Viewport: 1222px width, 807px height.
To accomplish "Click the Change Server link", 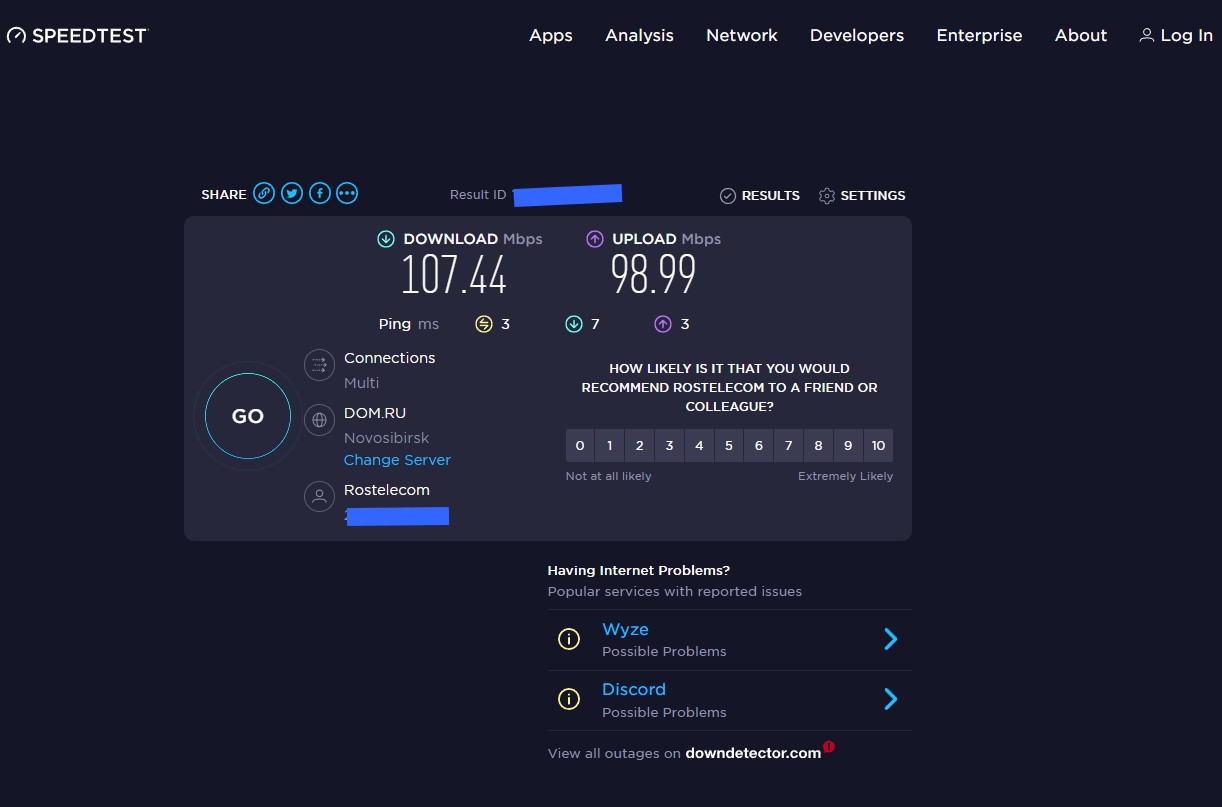I will [x=397, y=460].
